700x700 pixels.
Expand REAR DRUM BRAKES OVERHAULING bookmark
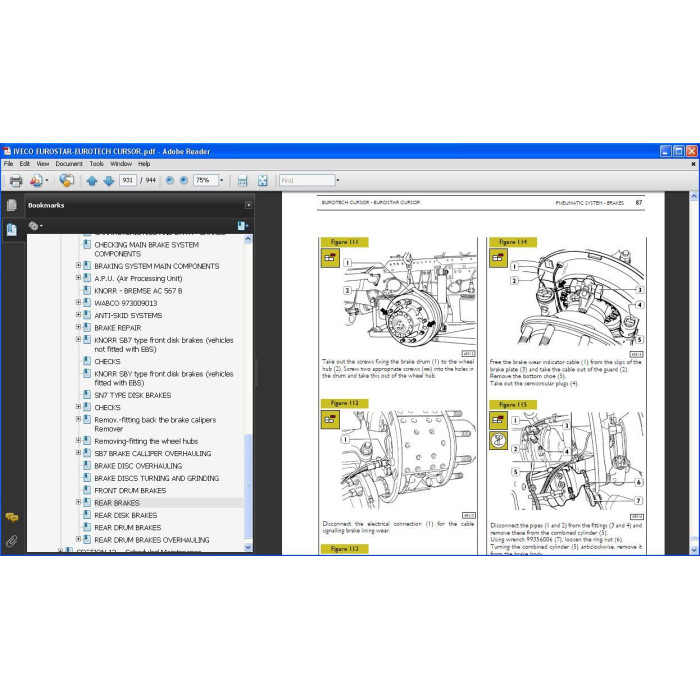click(x=78, y=539)
